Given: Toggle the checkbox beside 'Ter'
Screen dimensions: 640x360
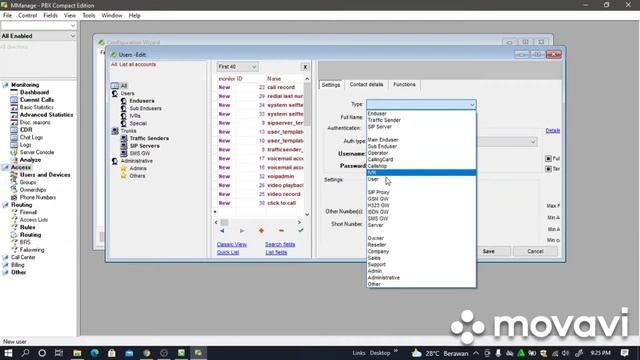Looking at the screenshot, I should point(548,169).
